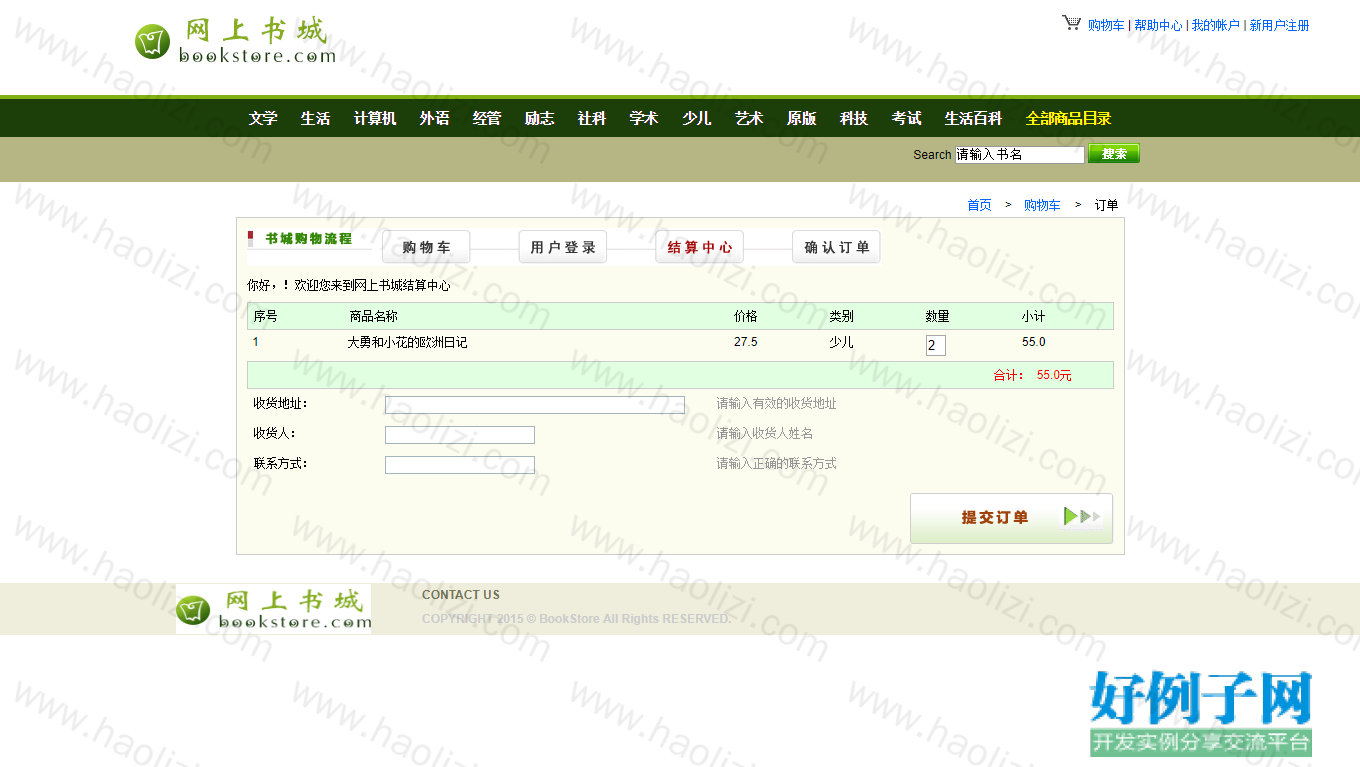Submit order with 提交订单 button
Viewport: 1360px width, 767px height.
pos(1011,518)
